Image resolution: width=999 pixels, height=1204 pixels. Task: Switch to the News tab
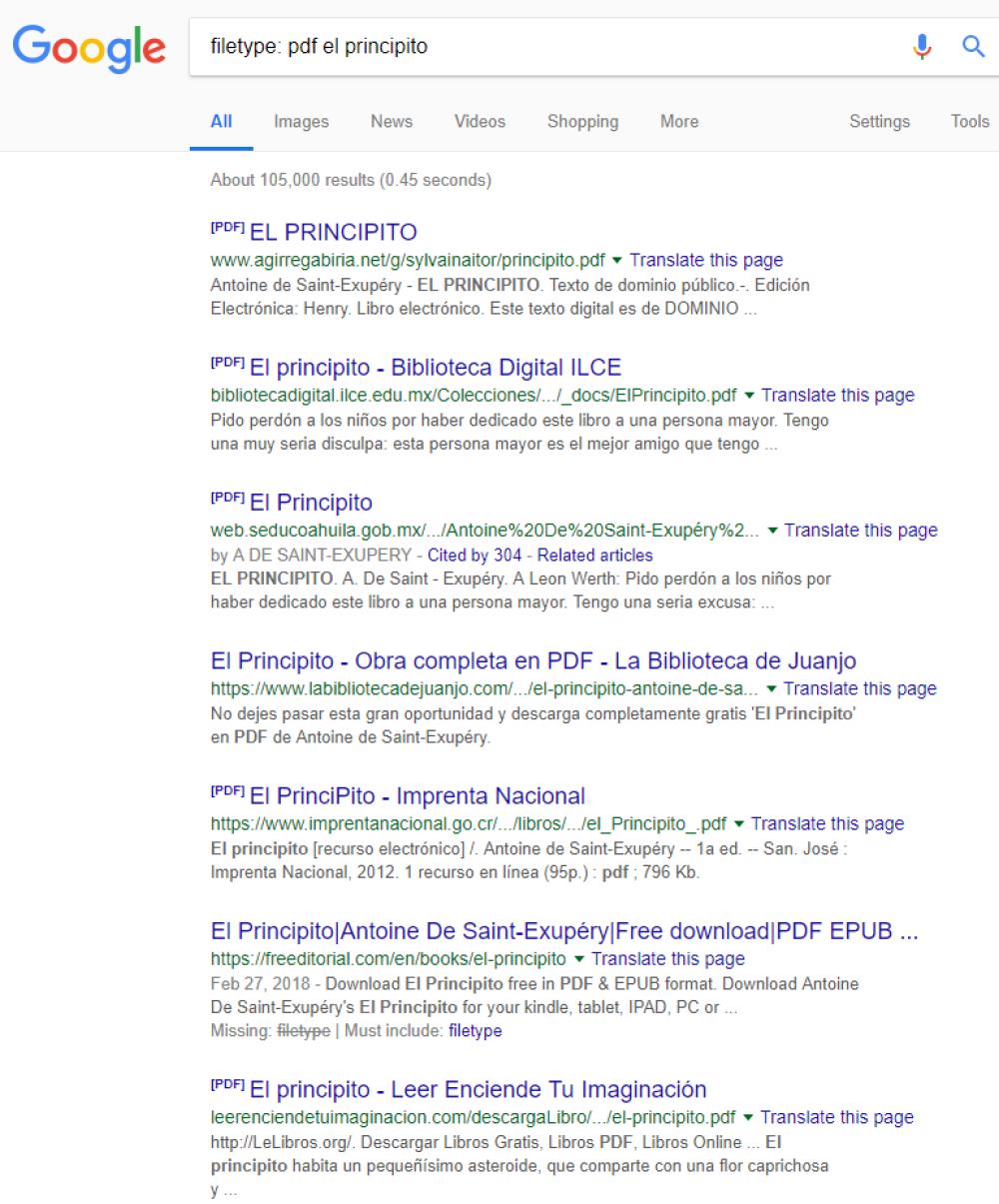click(x=391, y=121)
